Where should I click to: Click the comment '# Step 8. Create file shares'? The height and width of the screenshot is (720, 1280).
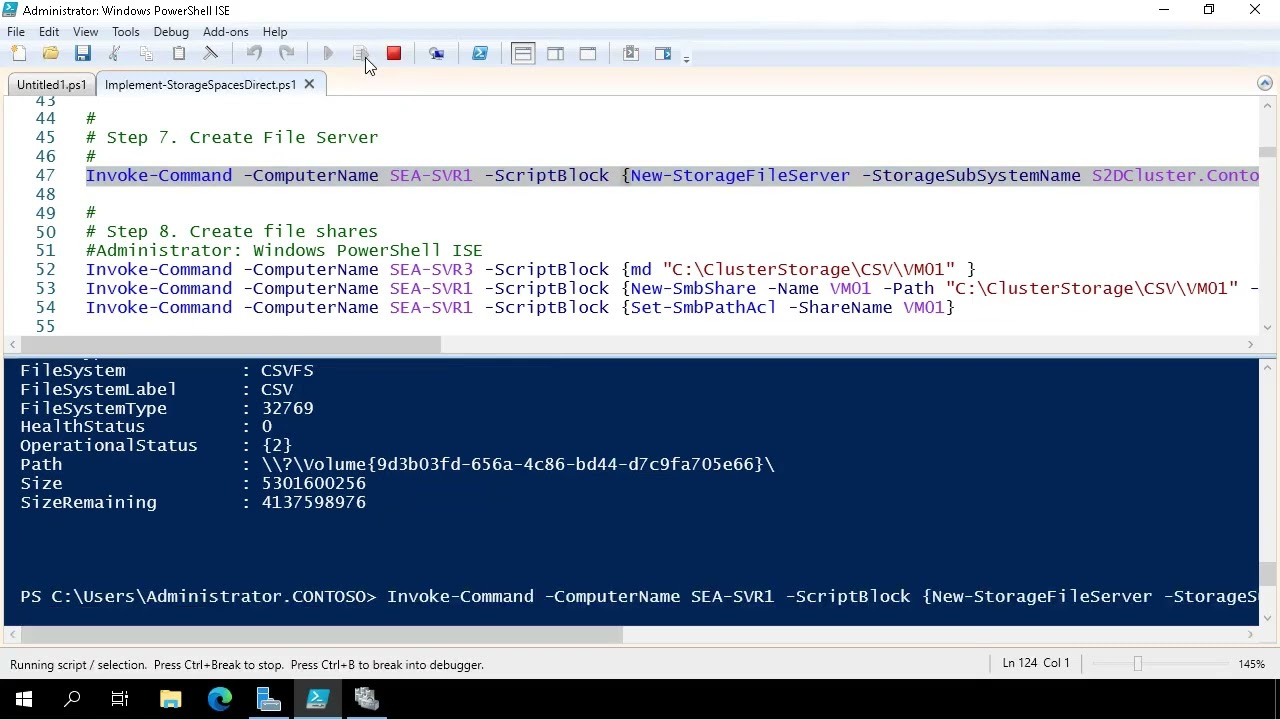click(x=232, y=232)
